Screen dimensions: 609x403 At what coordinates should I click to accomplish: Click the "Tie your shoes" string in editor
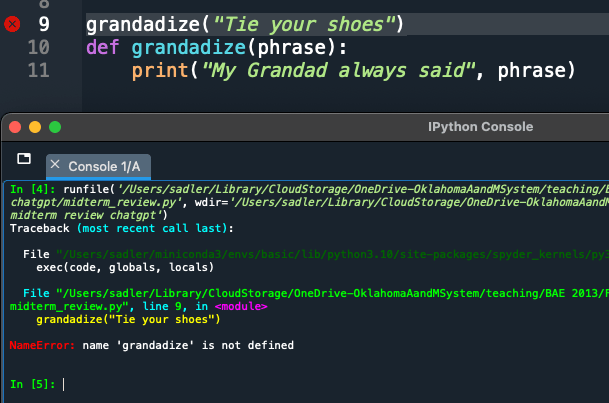[x=304, y=24]
